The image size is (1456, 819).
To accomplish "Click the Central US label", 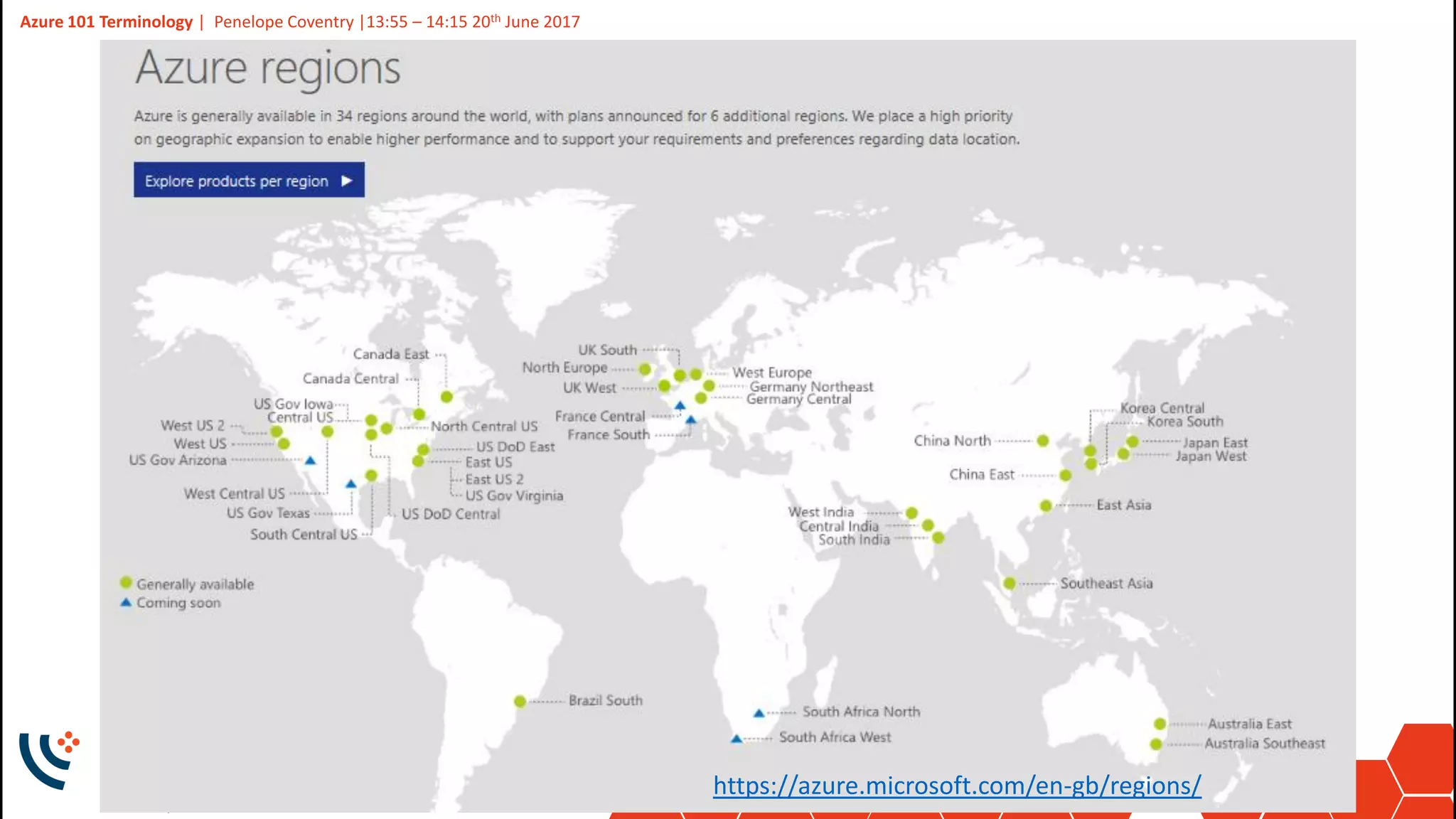I will [x=300, y=417].
